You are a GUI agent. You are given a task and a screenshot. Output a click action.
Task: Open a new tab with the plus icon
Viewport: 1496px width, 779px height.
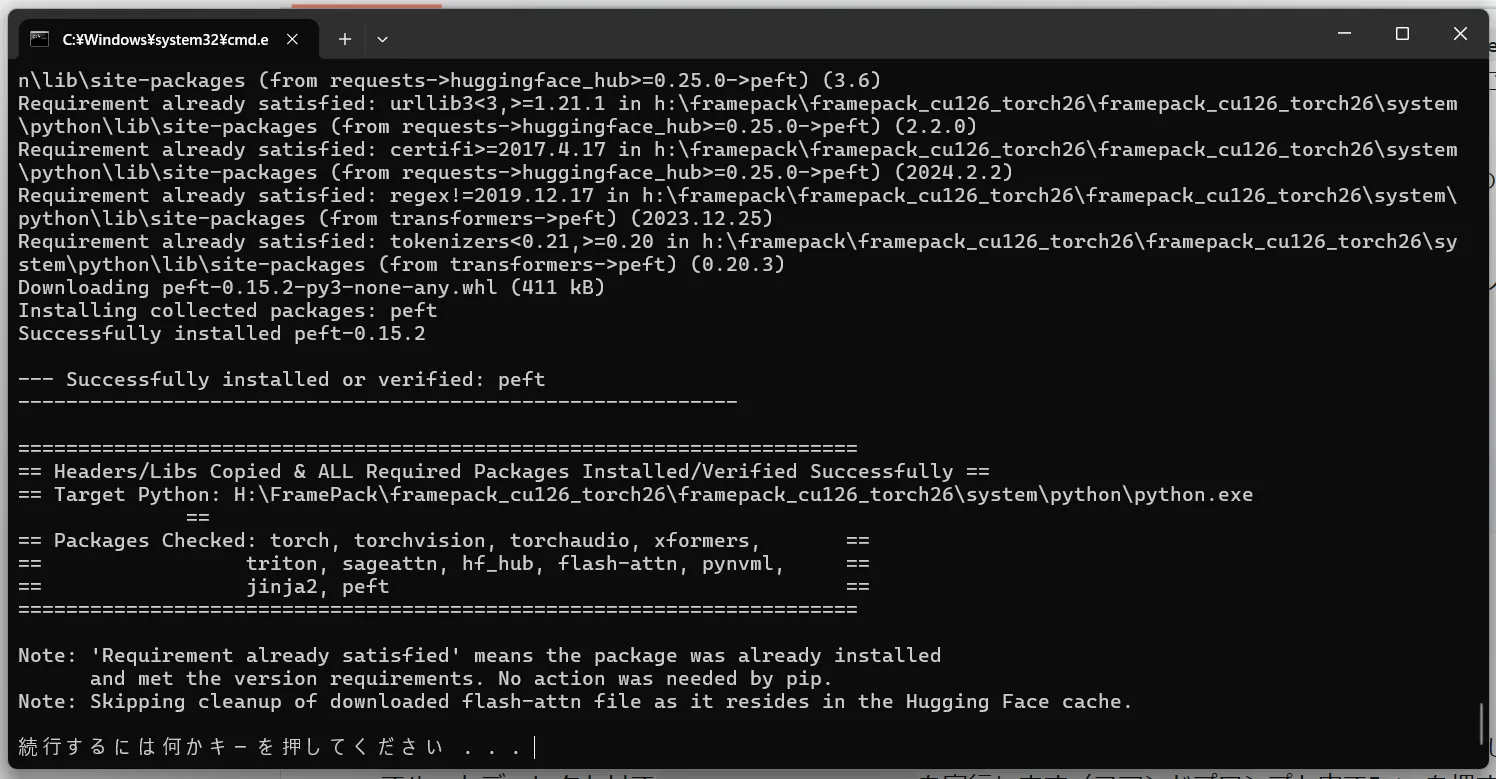pos(345,39)
